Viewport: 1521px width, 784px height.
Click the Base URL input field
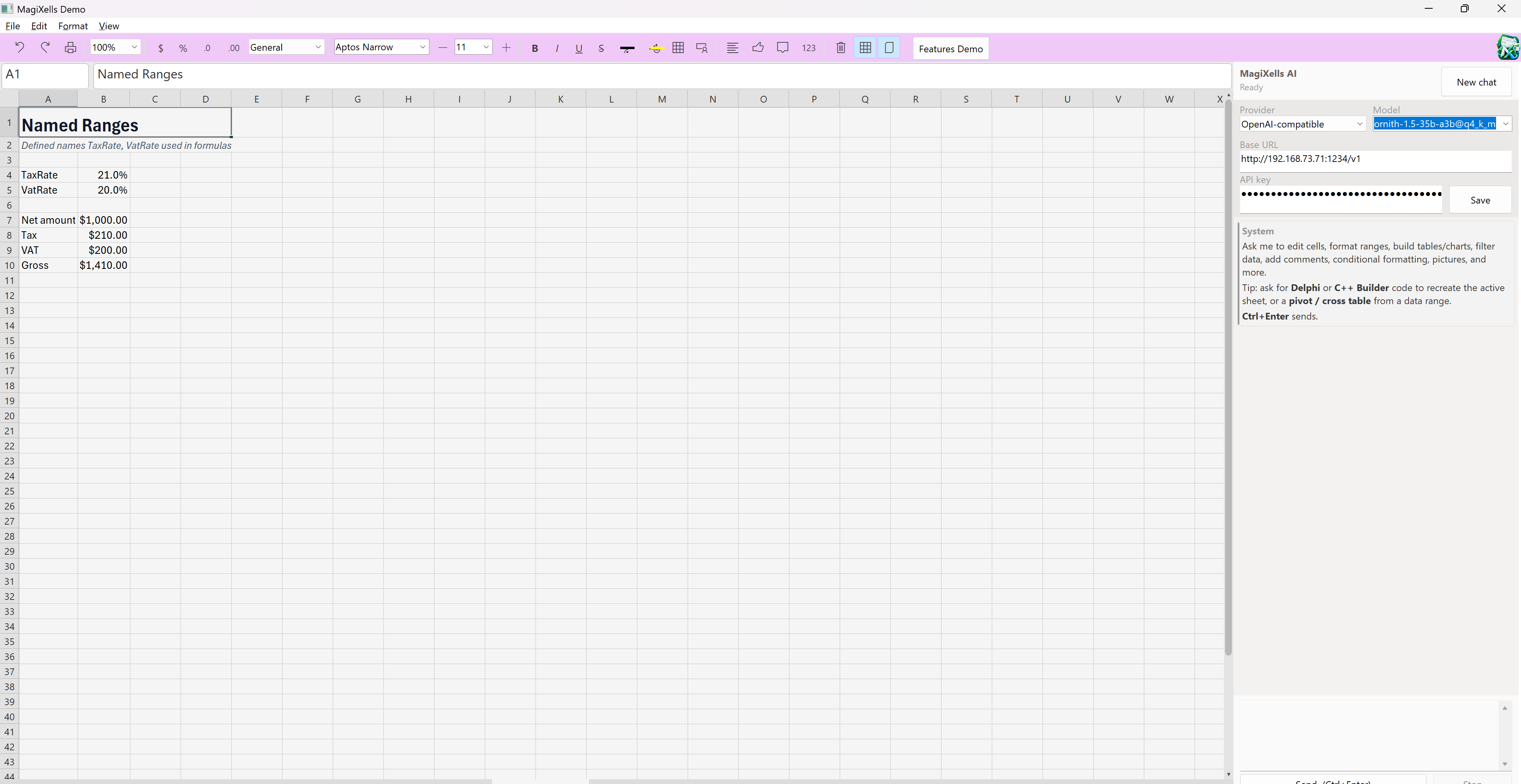[x=1374, y=160]
